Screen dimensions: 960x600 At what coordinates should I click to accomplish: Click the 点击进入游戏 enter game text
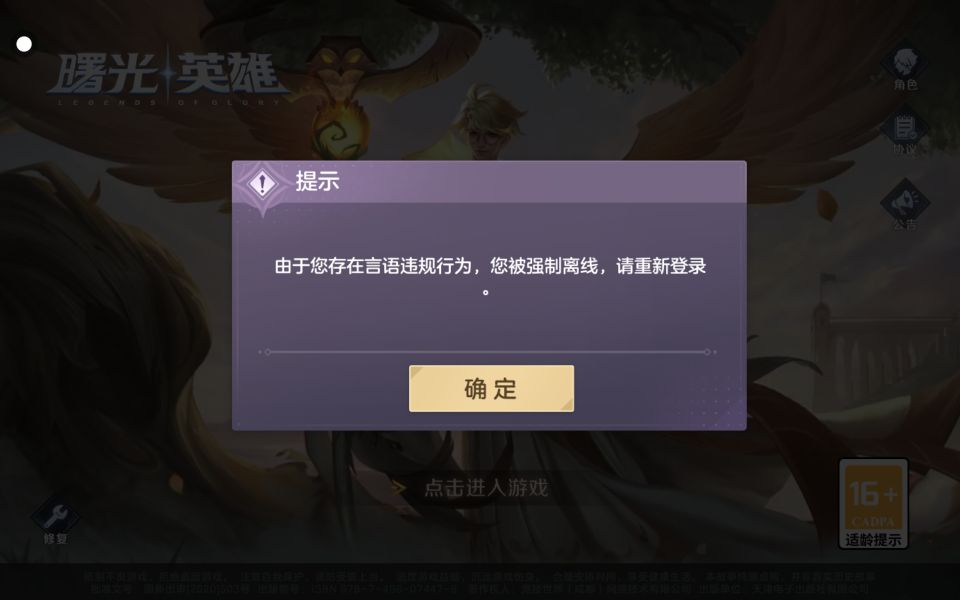(x=486, y=488)
